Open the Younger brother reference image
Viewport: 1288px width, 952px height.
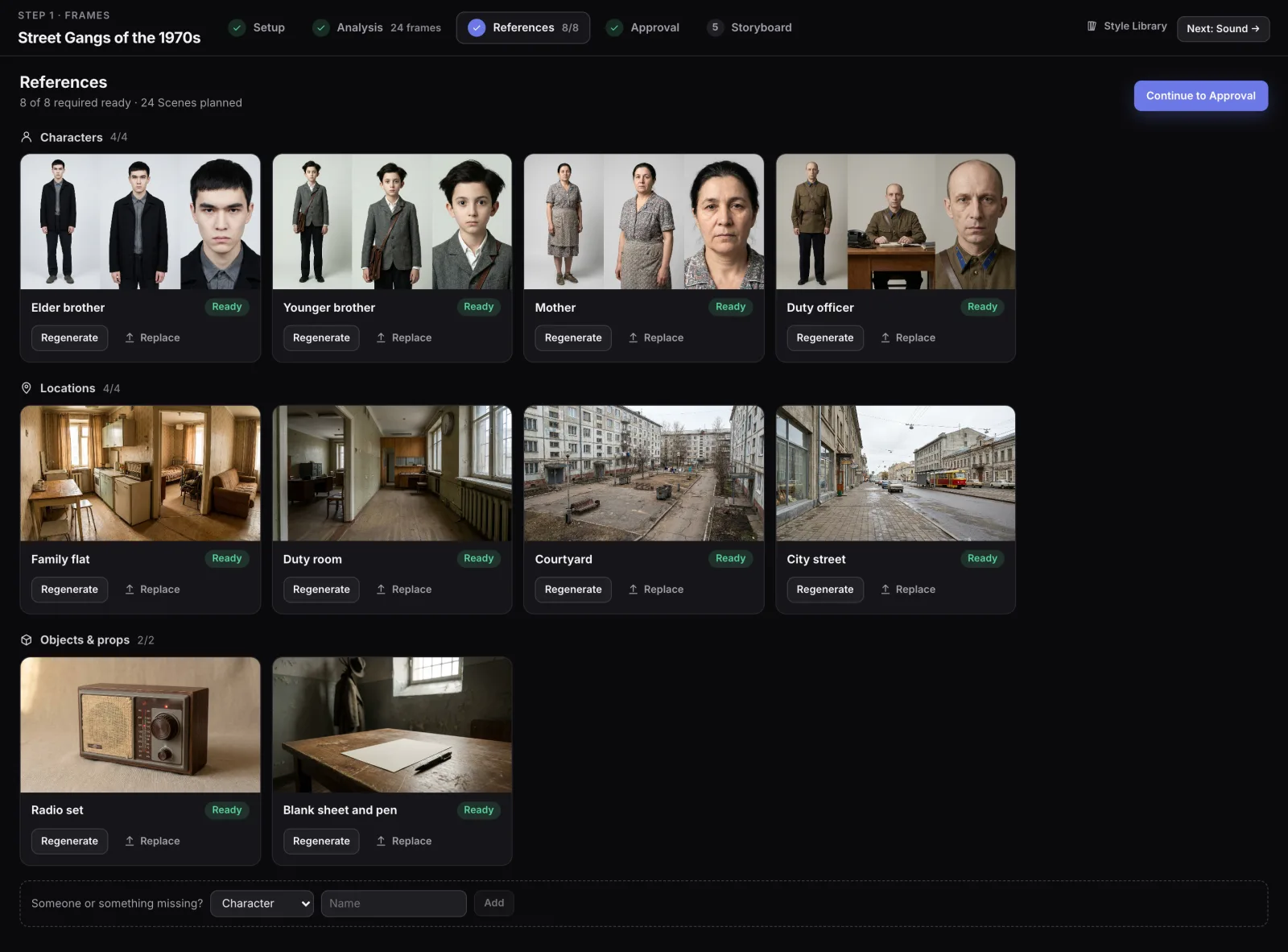[392, 221]
